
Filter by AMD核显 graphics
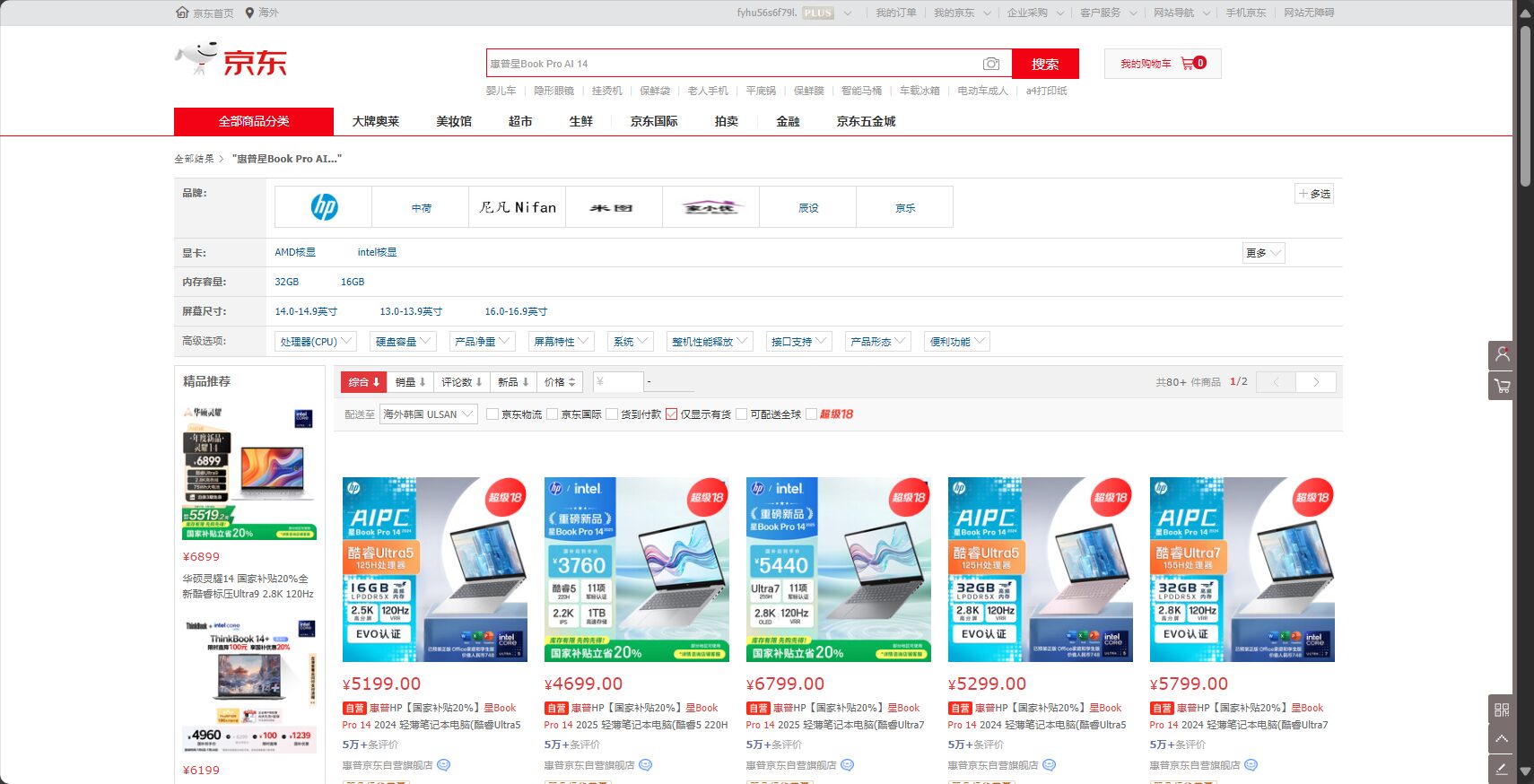[295, 253]
